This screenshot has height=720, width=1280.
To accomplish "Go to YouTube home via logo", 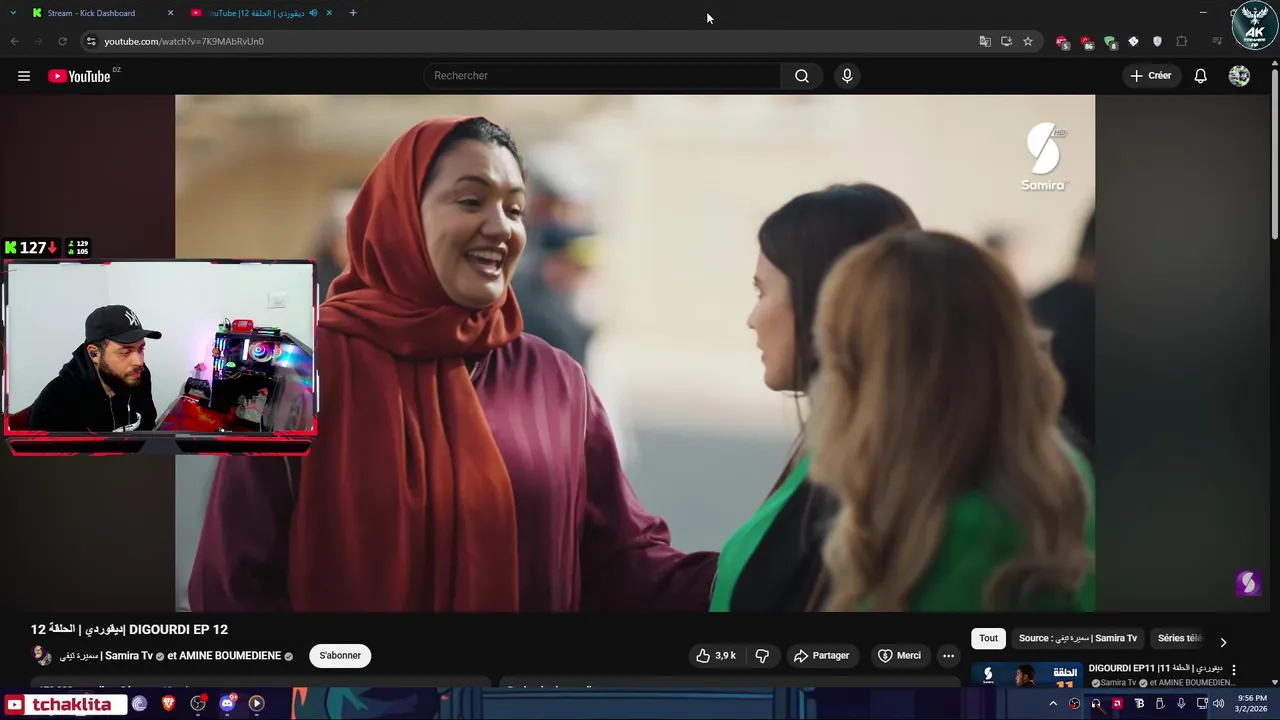I will click(79, 76).
